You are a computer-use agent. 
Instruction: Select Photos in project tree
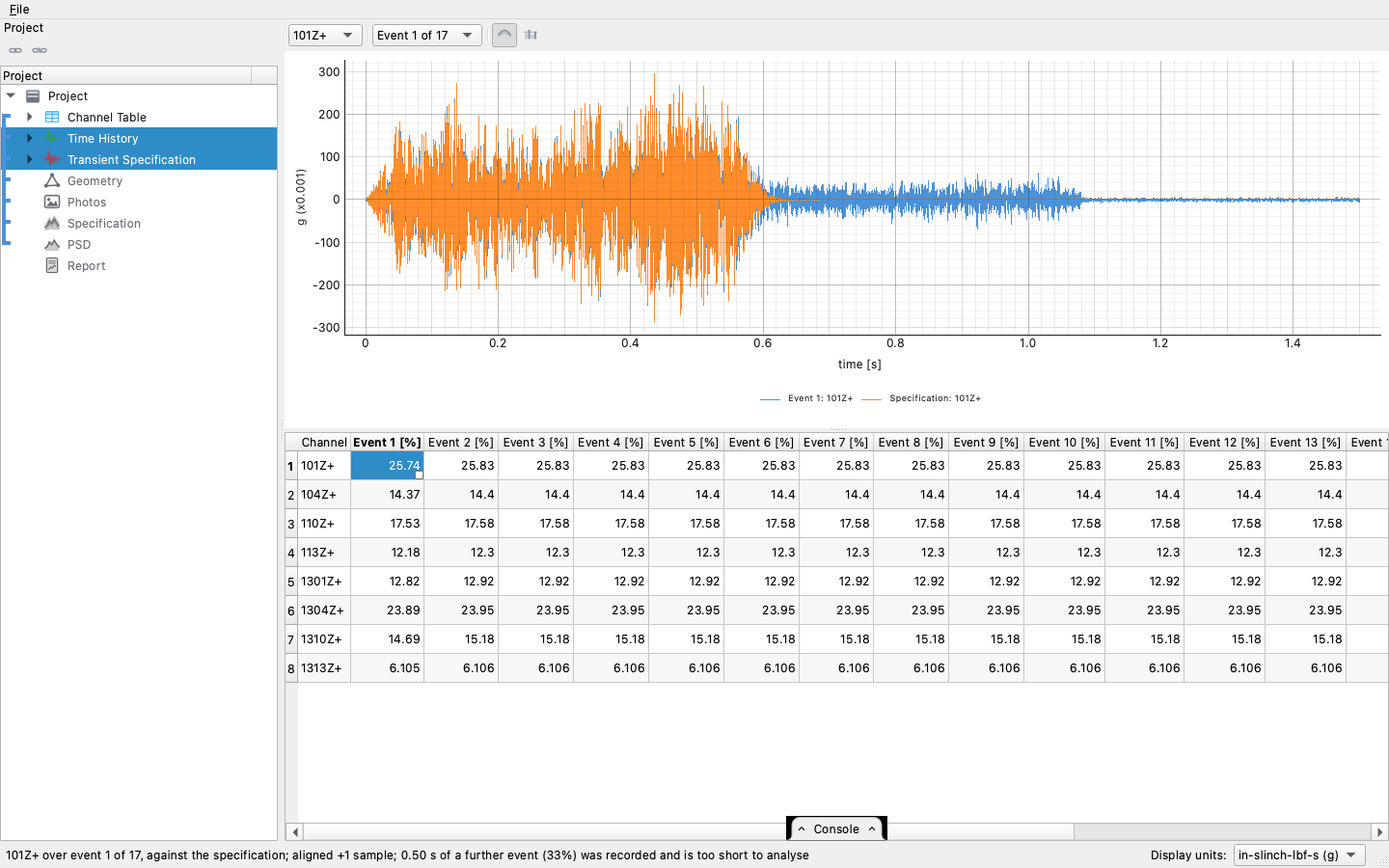(87, 202)
